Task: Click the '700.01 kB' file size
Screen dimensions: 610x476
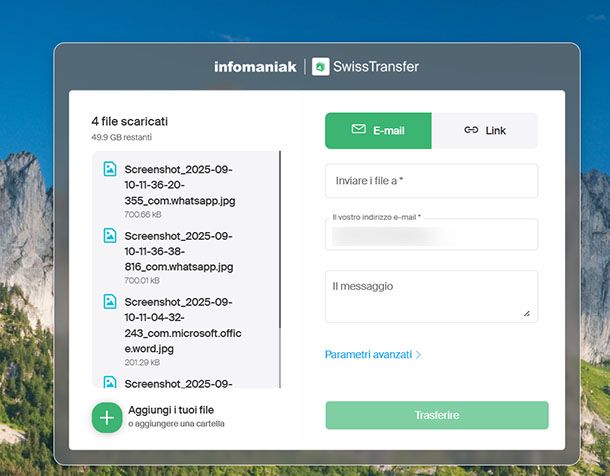Action: coord(142,280)
